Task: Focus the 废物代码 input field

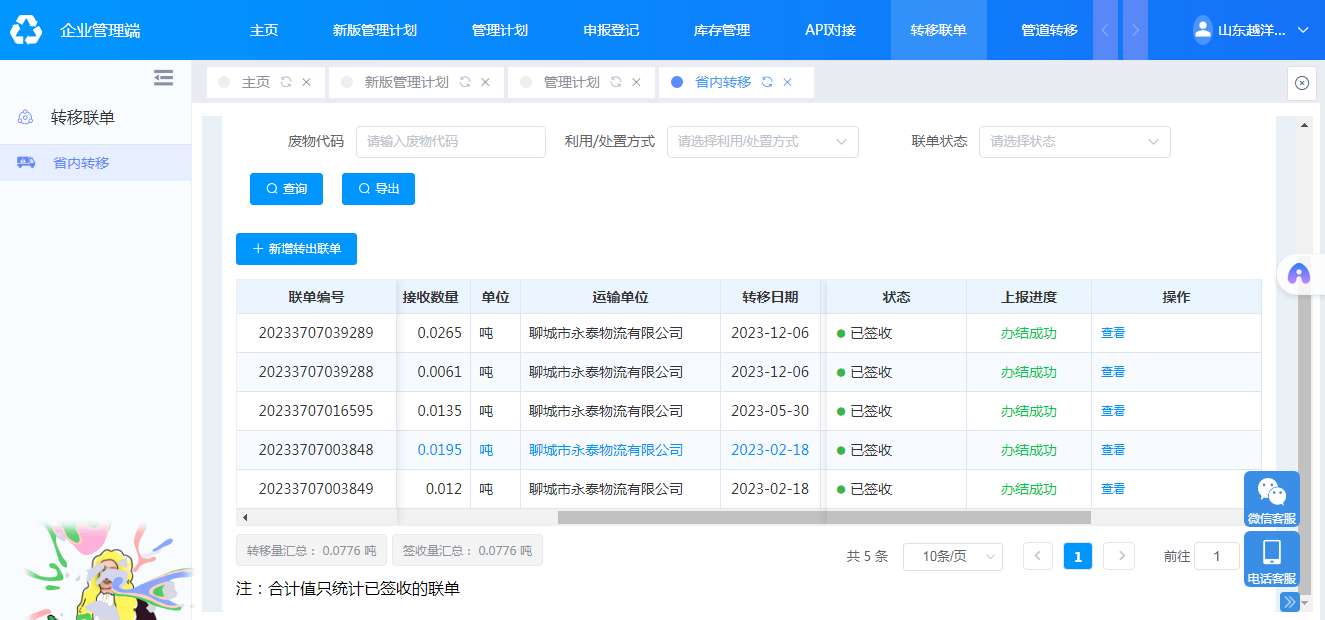Action: click(450, 142)
